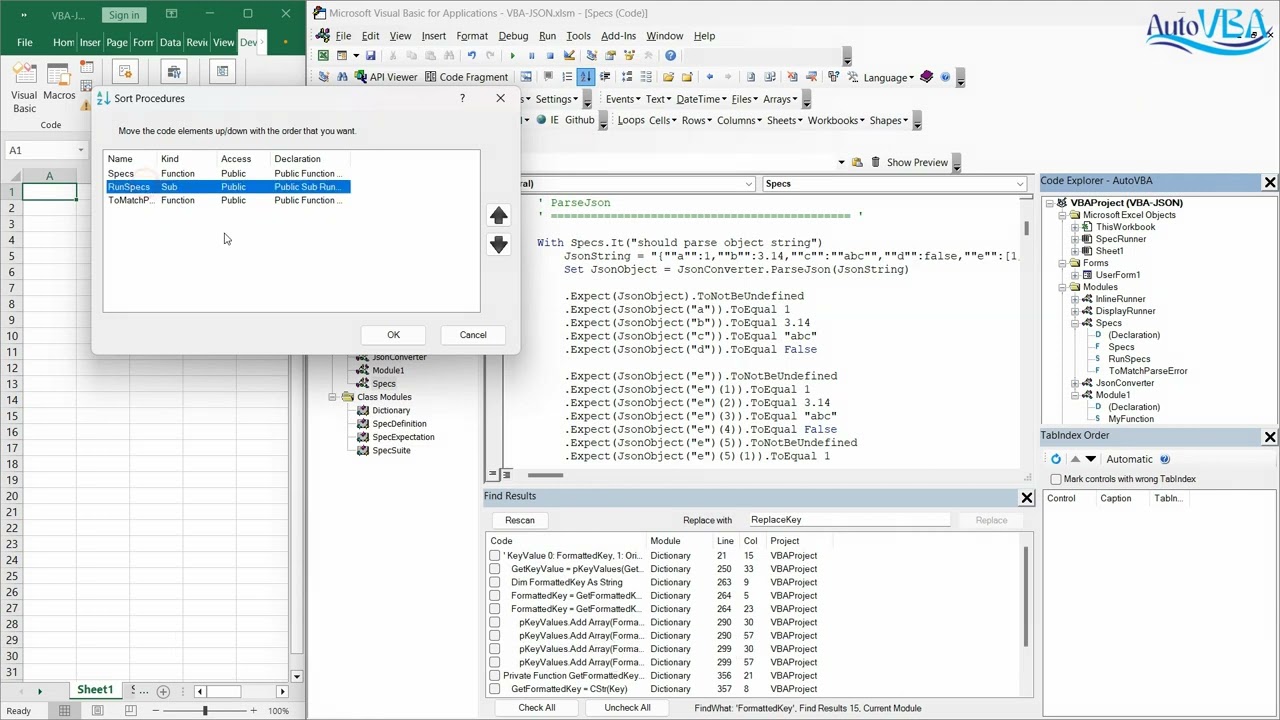Click the Excel Normal view icon in status bar
This screenshot has height=720, width=1280.
tap(64, 710)
